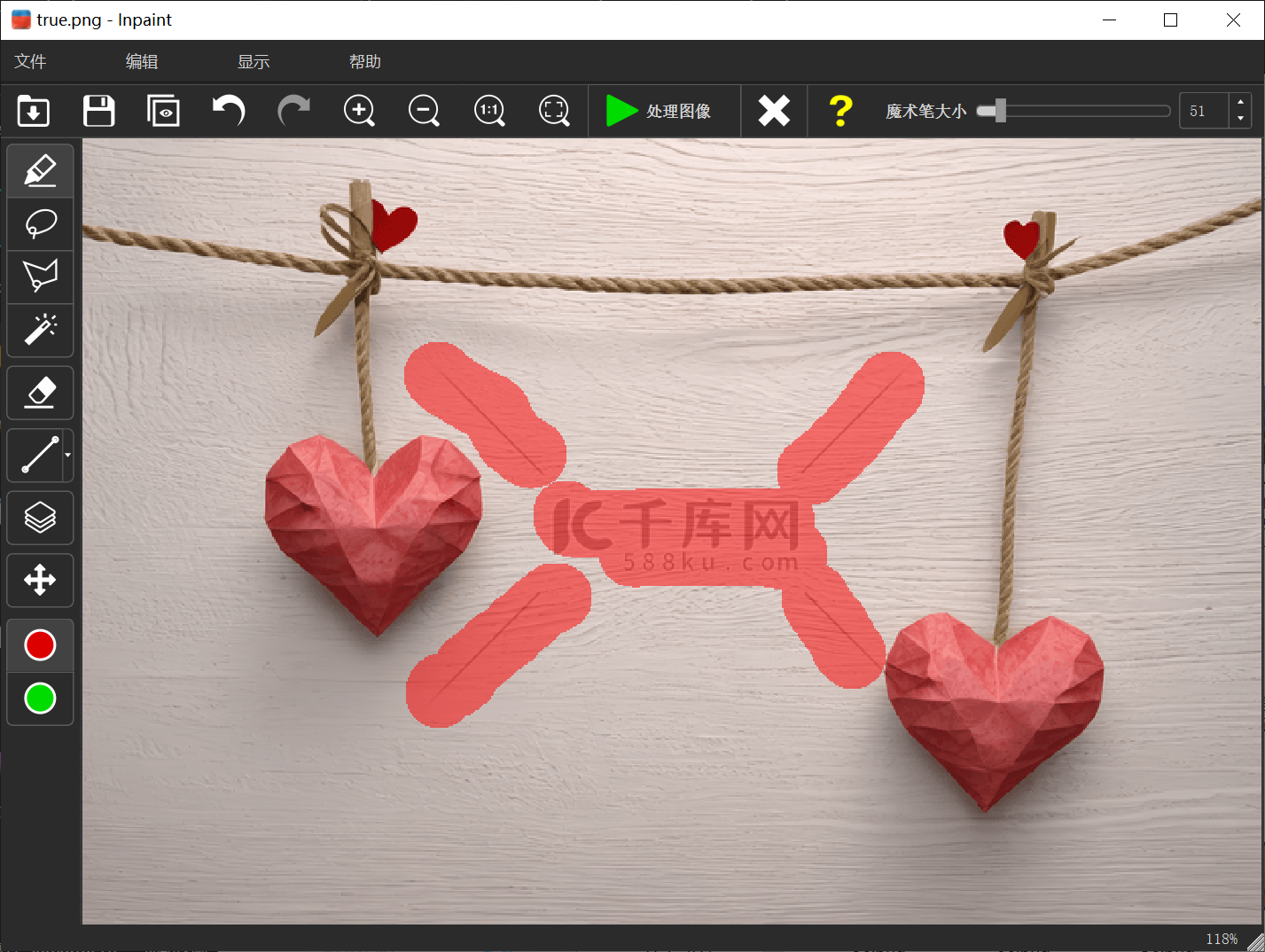The image size is (1265, 952).
Task: Open help with the yellow question mark
Action: (x=840, y=111)
